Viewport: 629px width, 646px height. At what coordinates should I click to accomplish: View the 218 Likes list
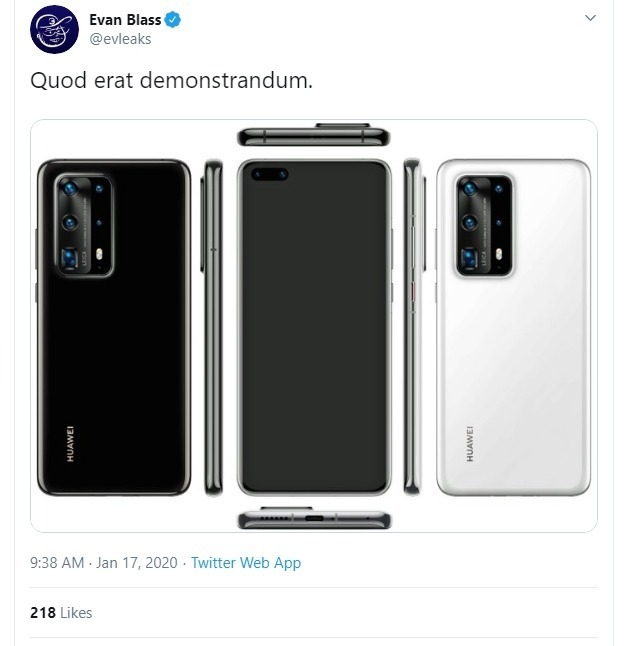[x=61, y=612]
